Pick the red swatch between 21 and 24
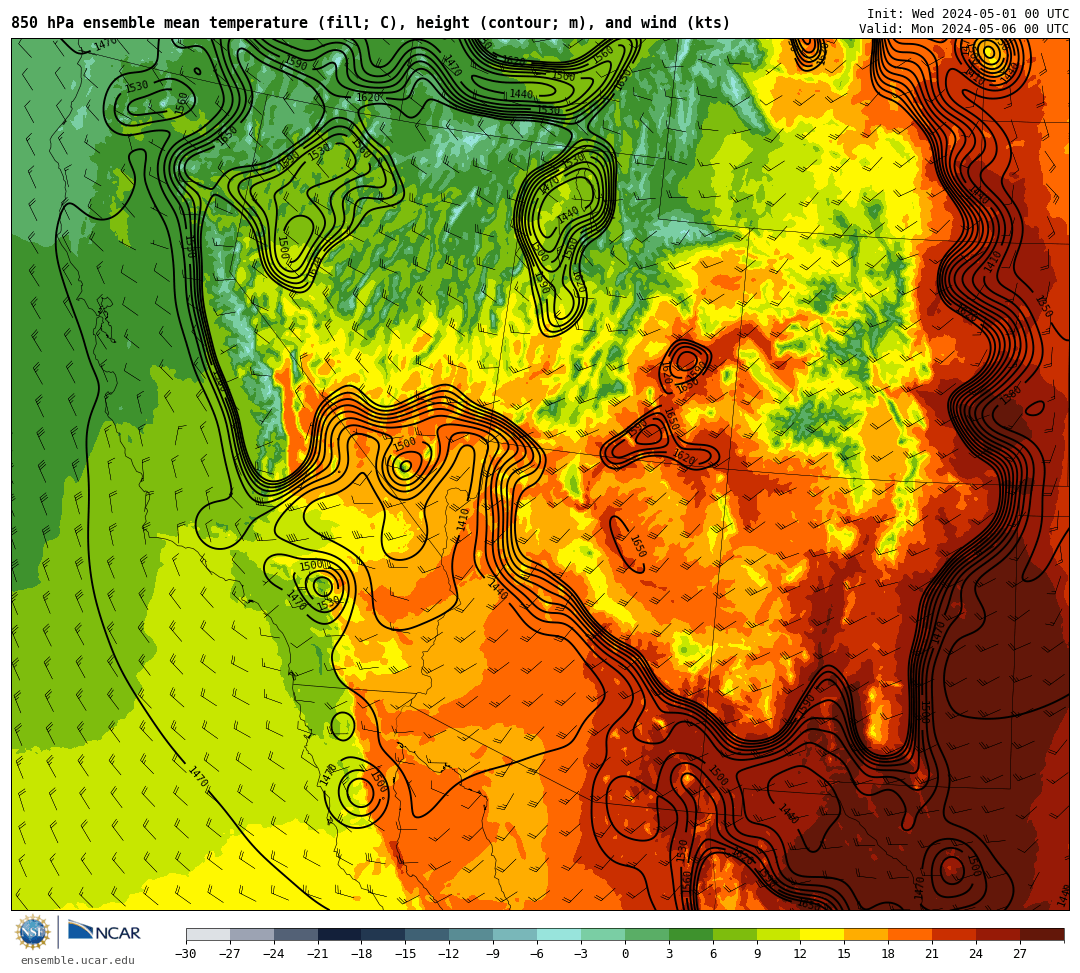The height and width of the screenshot is (973, 1080). click(954, 934)
